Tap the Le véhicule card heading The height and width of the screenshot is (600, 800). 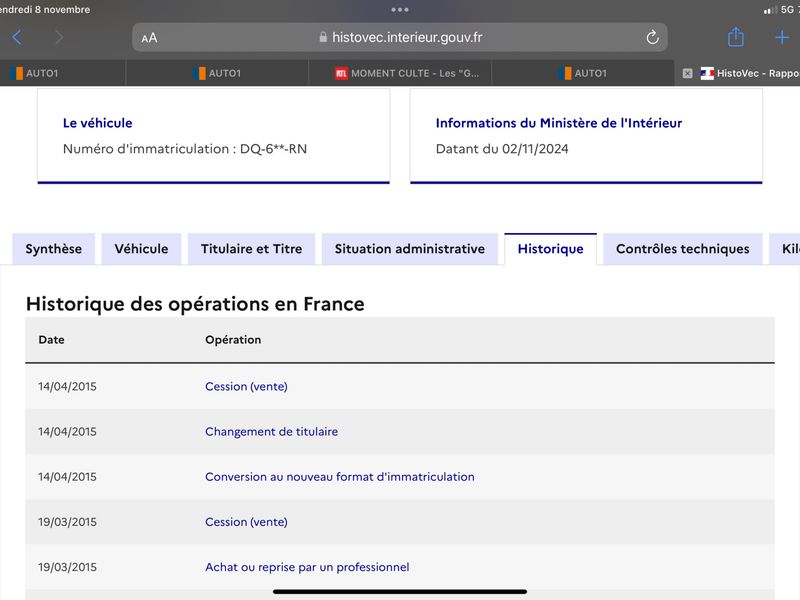pyautogui.click(x=97, y=123)
